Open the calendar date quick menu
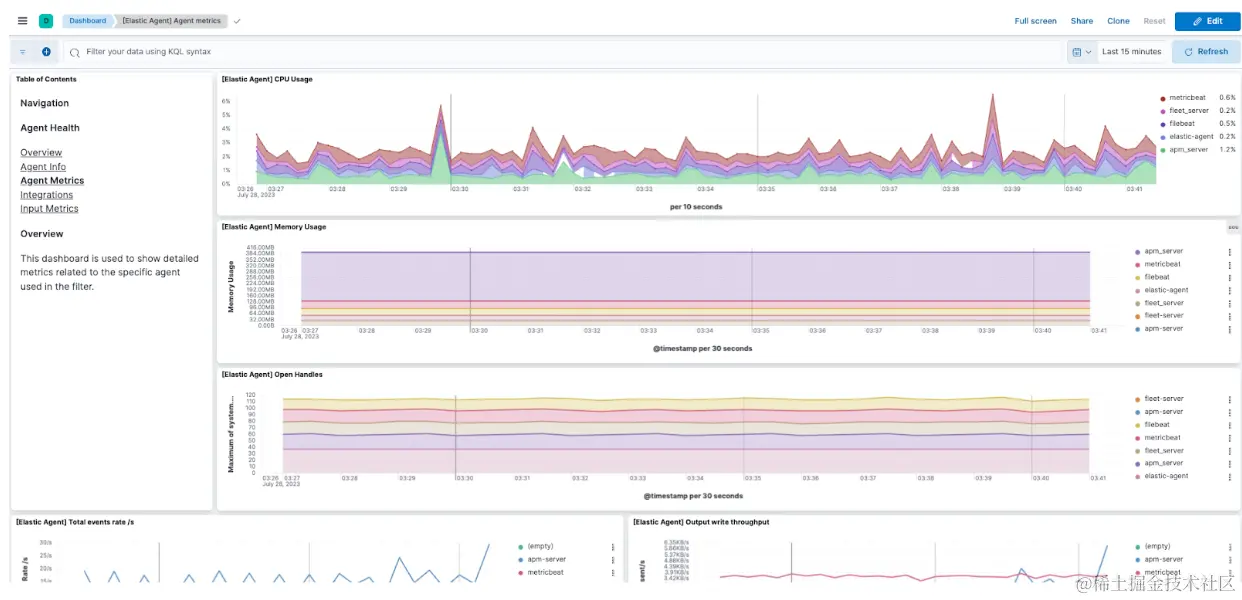Image resolution: width=1242 pixels, height=600 pixels. pos(1081,52)
